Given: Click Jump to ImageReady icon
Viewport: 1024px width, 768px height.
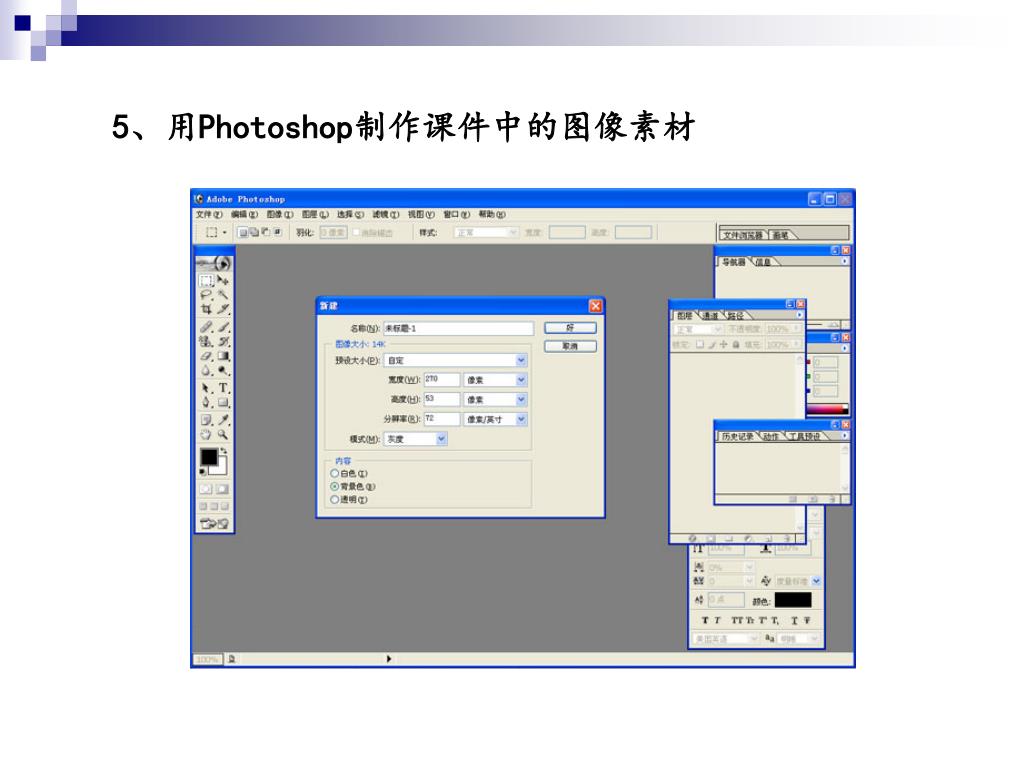Looking at the screenshot, I should pos(214,523).
